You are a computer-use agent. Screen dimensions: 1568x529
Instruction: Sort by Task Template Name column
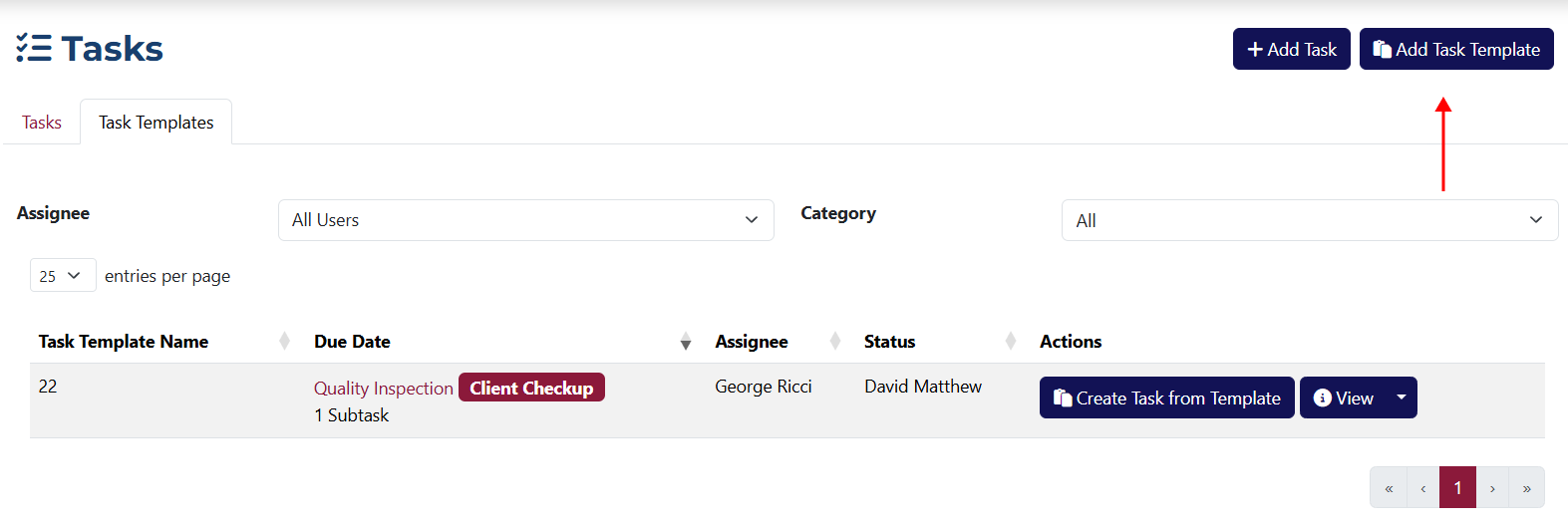tap(284, 342)
